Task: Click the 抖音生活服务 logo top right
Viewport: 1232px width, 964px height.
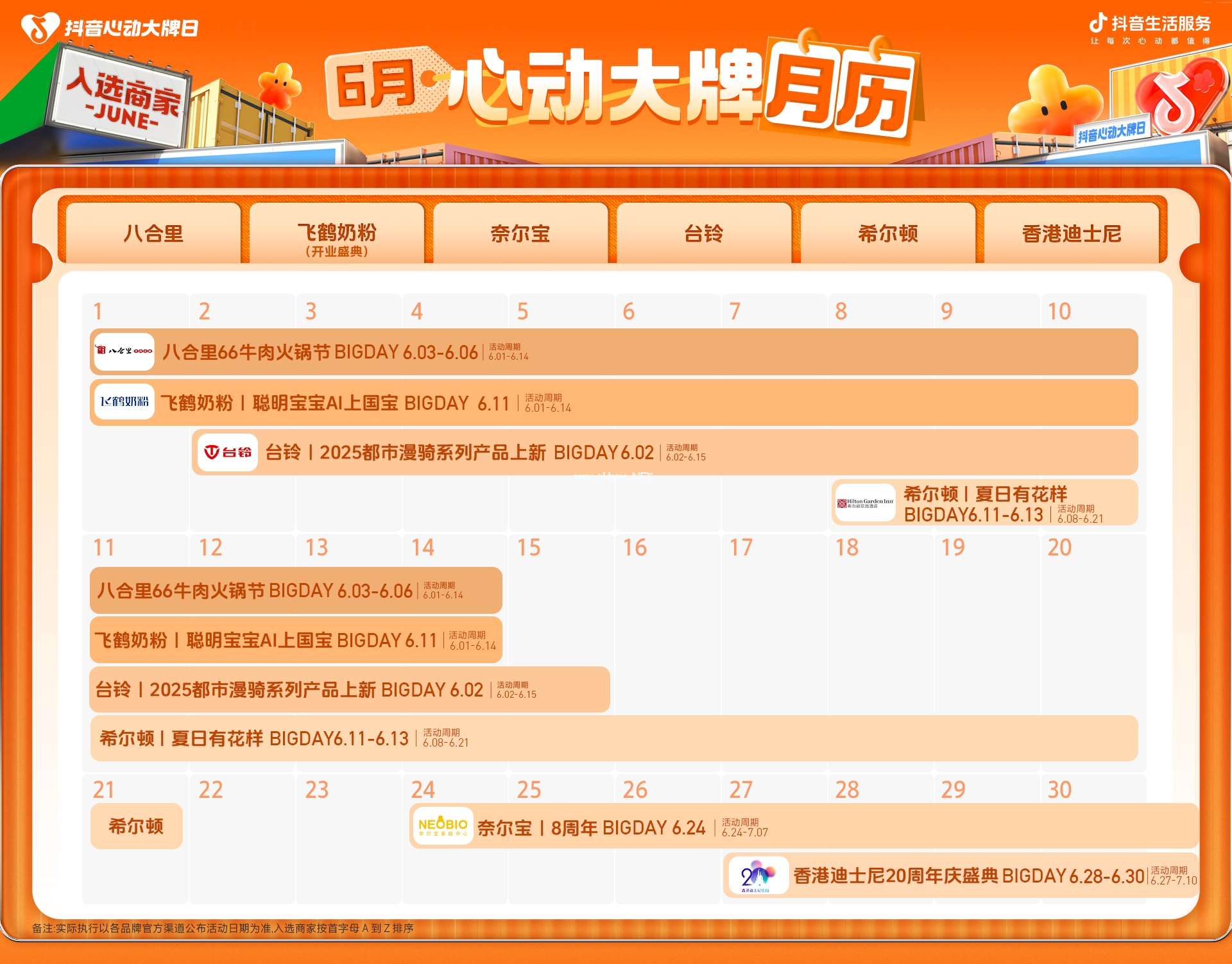Action: click(1149, 27)
